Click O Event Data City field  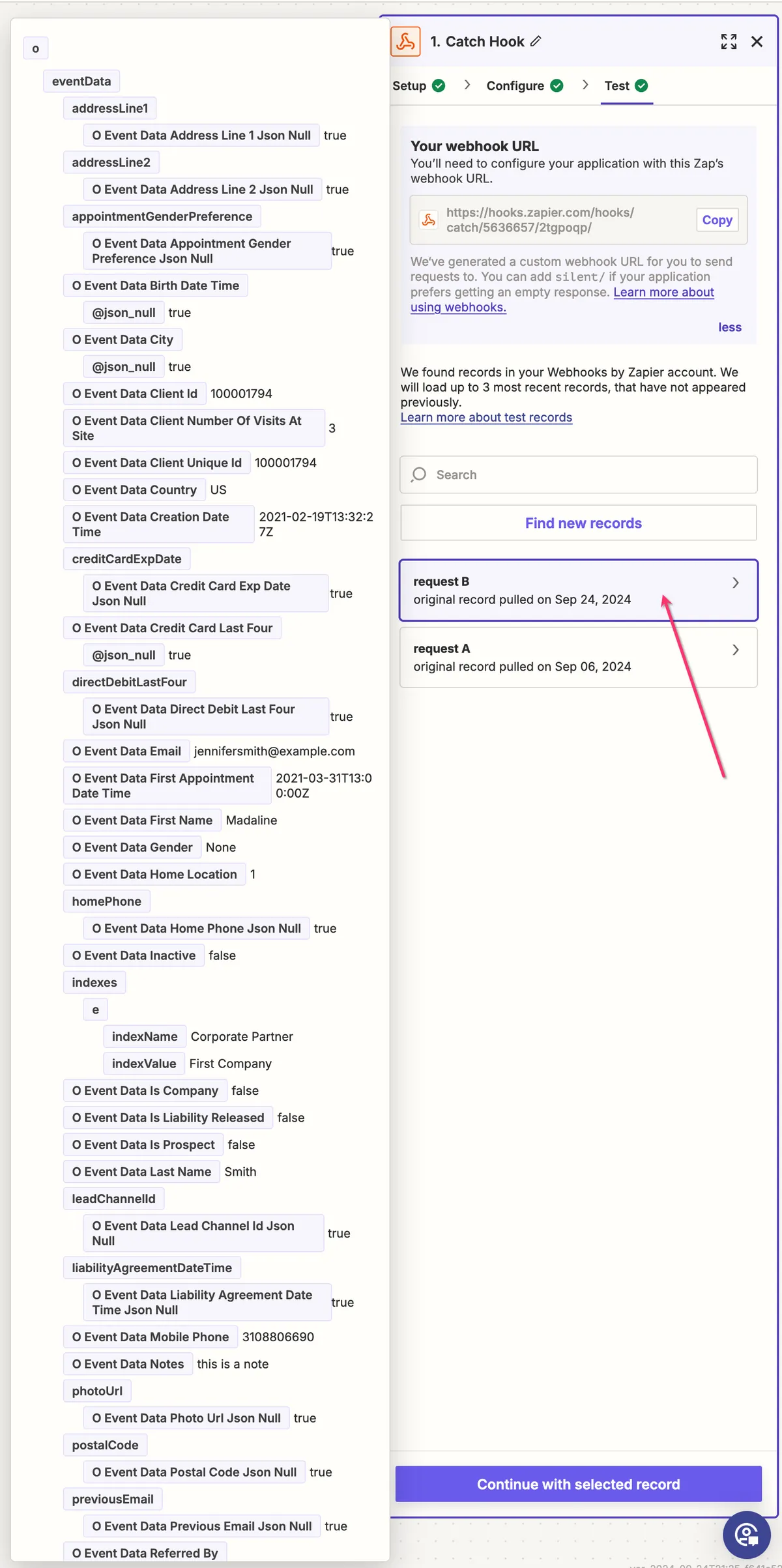(x=123, y=340)
